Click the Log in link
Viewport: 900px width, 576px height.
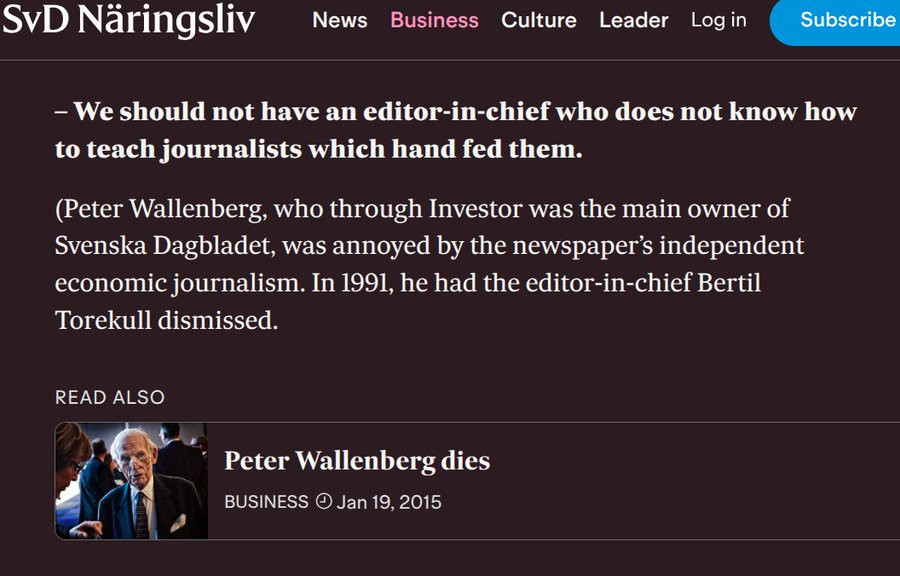tap(718, 20)
